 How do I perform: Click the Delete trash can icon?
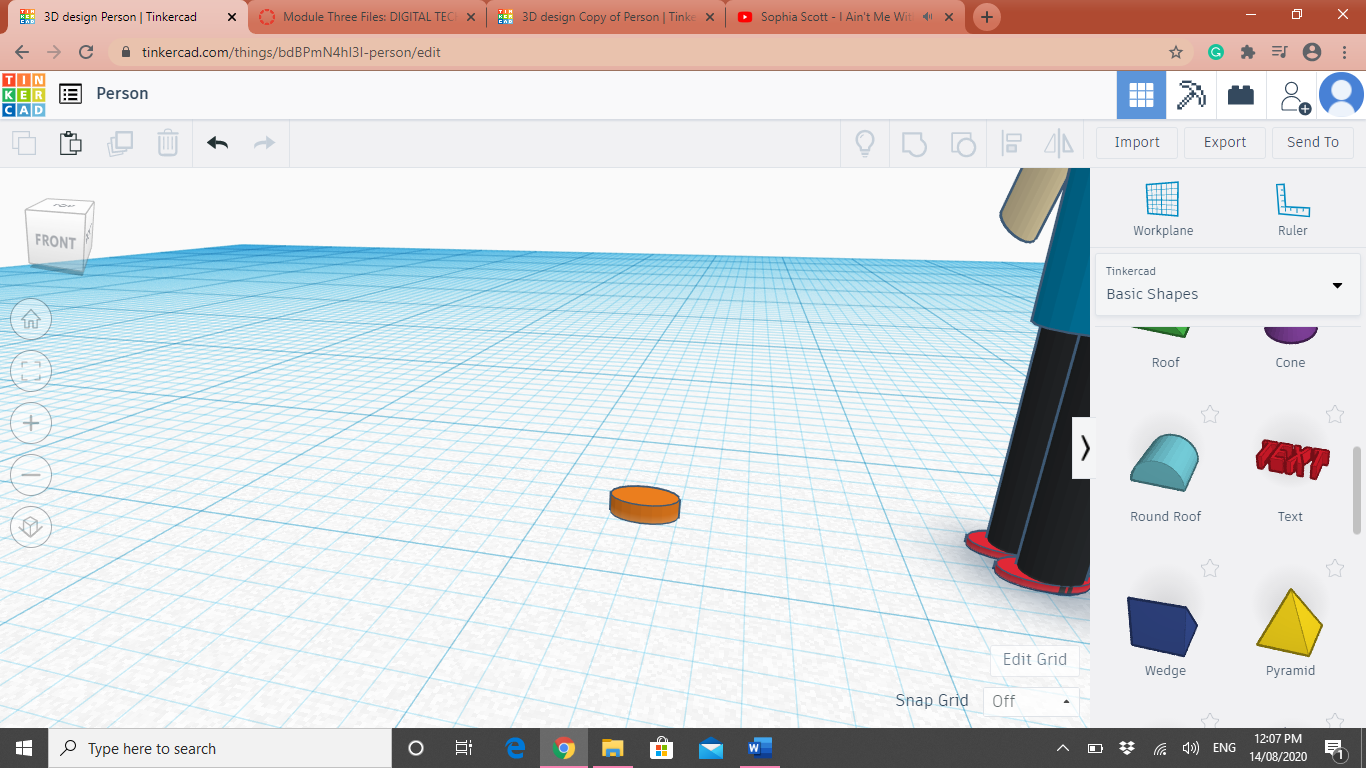tap(168, 143)
